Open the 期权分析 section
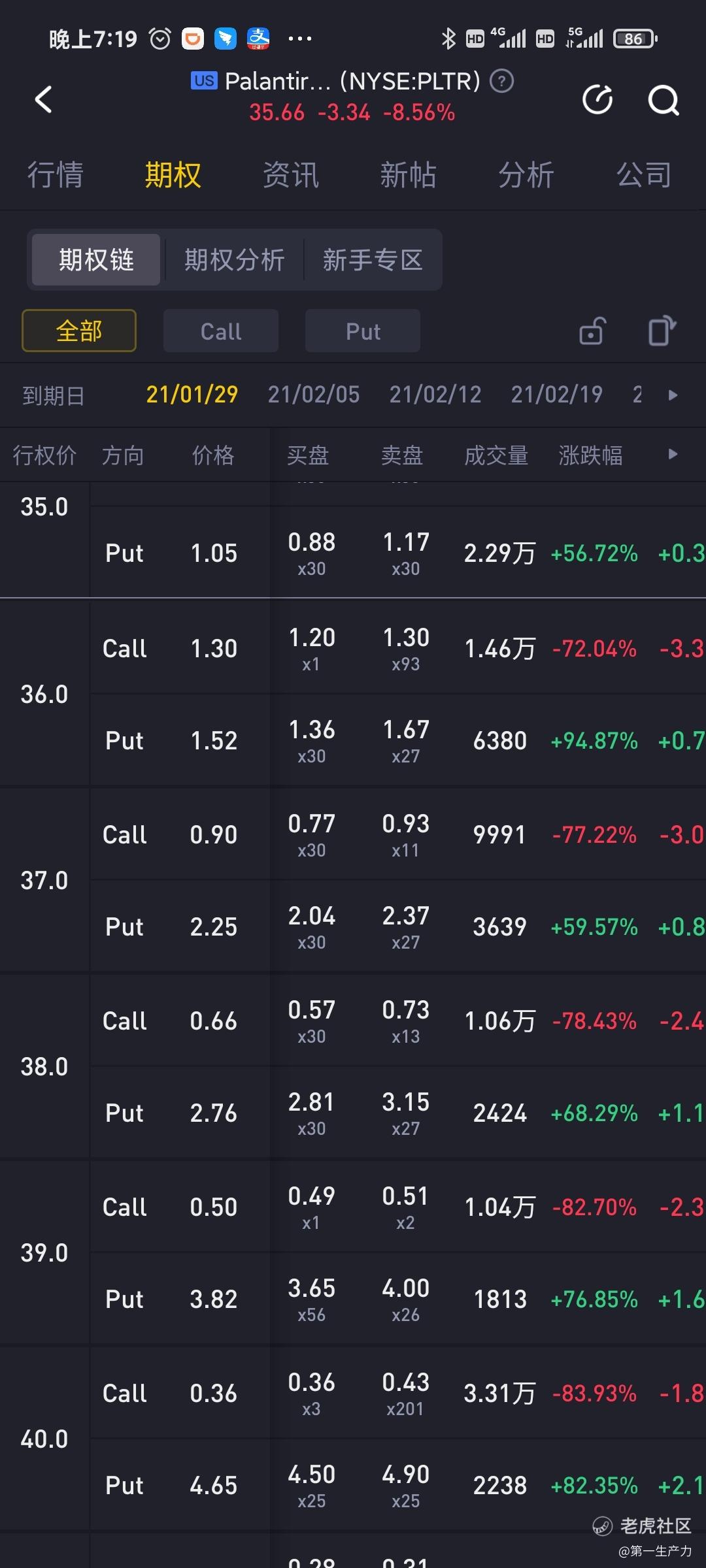The height and width of the screenshot is (1568, 706). tap(235, 260)
